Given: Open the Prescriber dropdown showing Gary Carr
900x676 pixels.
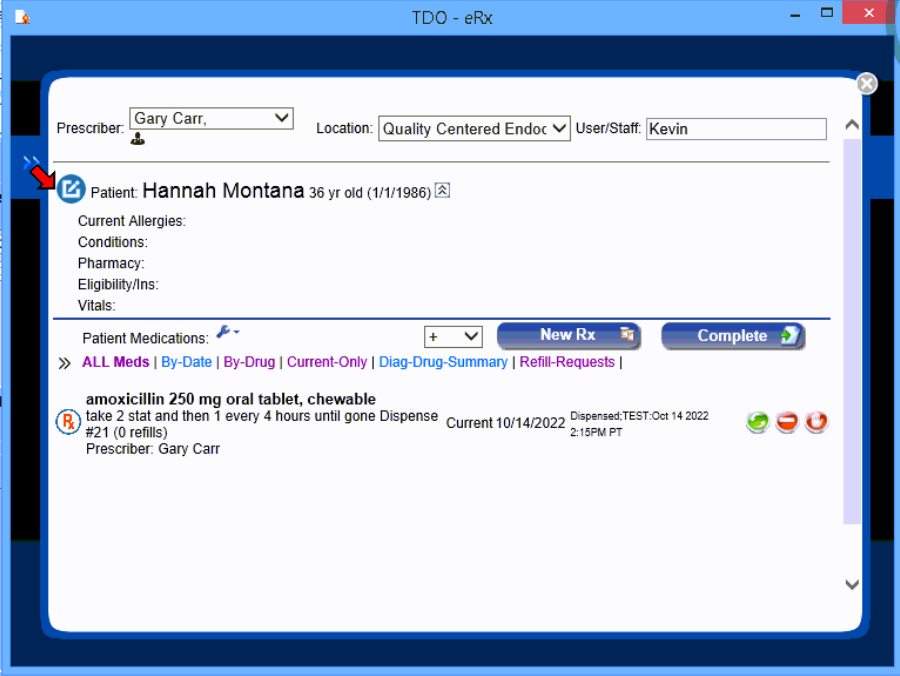Looking at the screenshot, I should click(x=211, y=118).
